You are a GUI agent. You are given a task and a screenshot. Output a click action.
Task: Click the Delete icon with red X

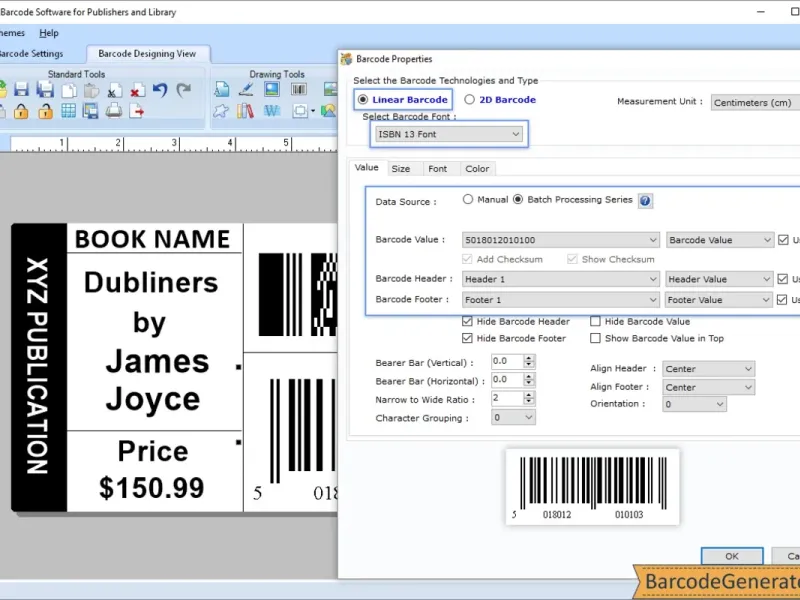point(137,90)
